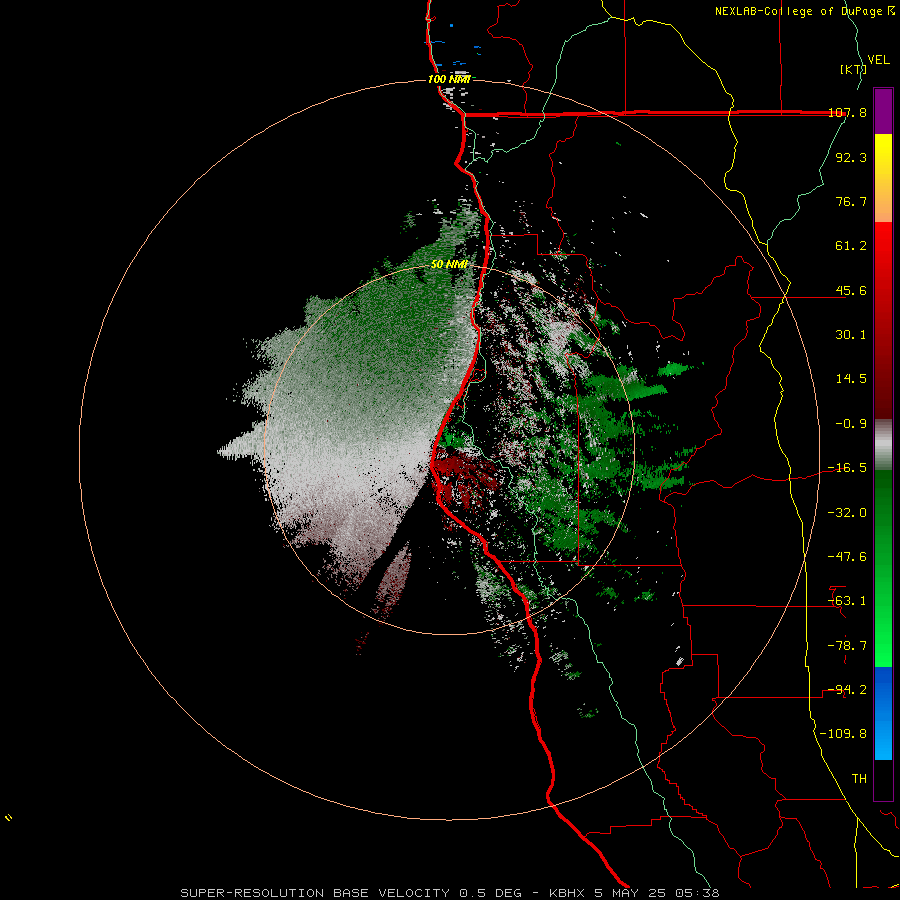Click the -78.7 velocity scale value
The width and height of the screenshot is (900, 900).
point(847,646)
